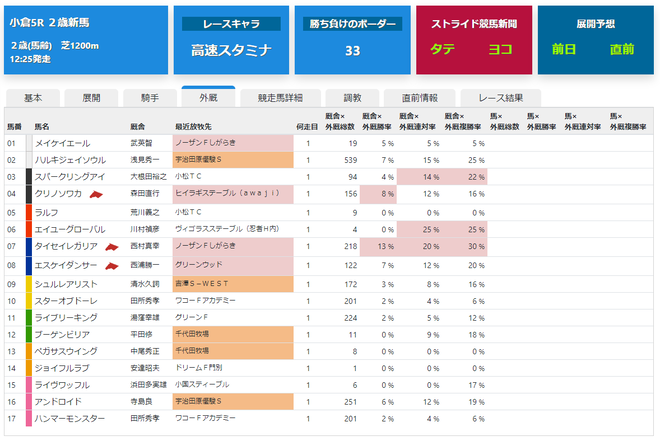Image resolution: width=660 pixels, height=441 pixels.
Task: Click the レースキャラ panel header
Action: 231,24
